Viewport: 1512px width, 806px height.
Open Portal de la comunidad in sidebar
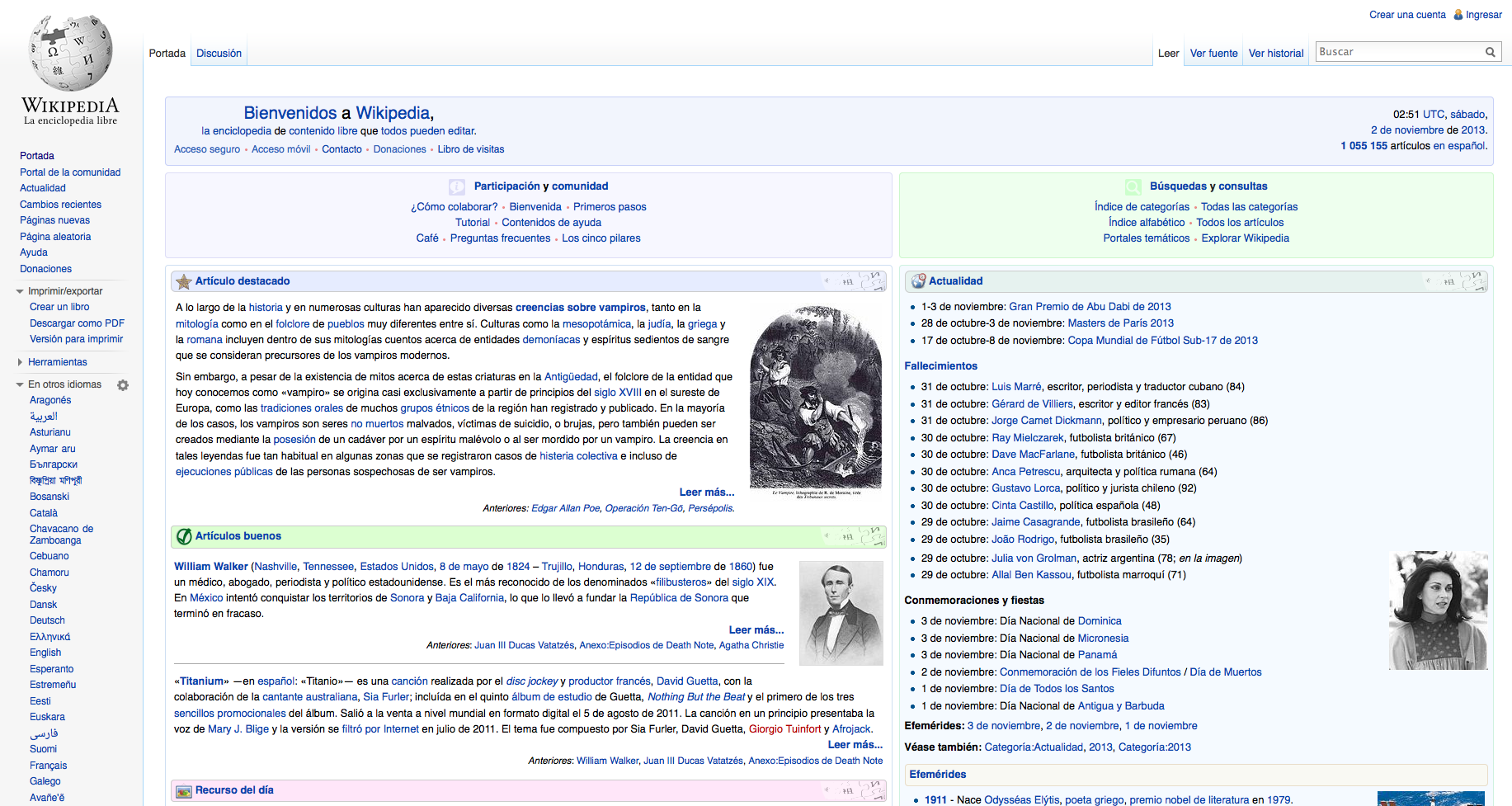tap(70, 172)
